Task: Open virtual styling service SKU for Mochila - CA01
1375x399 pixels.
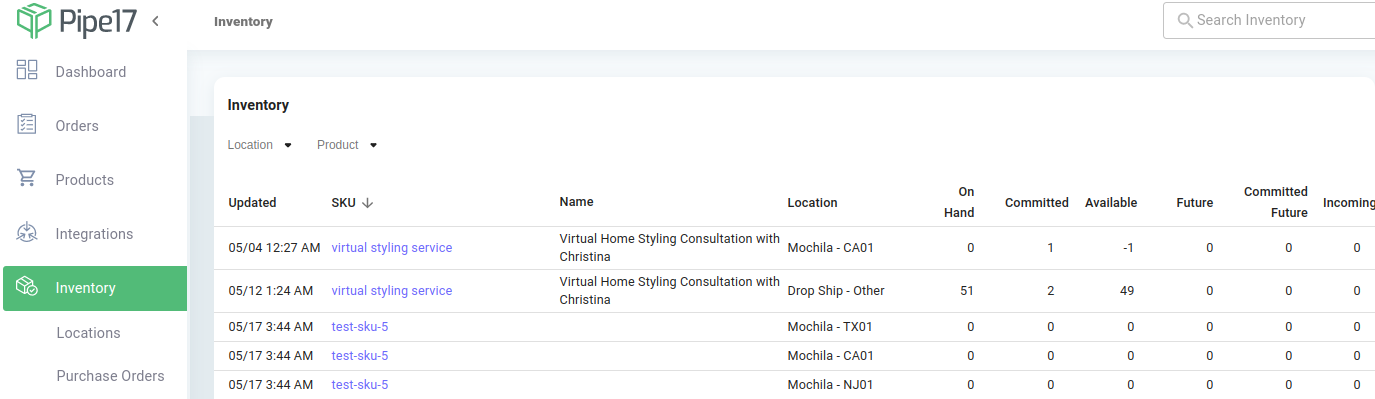Action: tap(392, 248)
